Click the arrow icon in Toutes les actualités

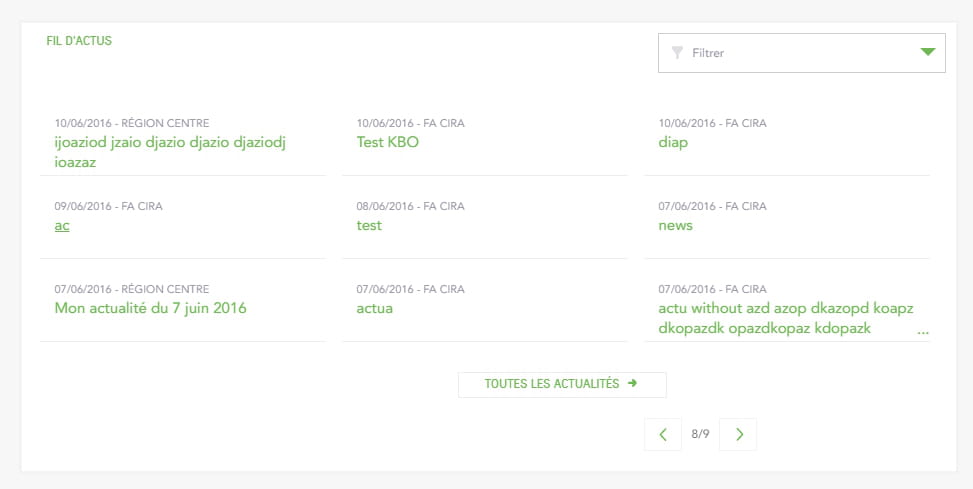(x=632, y=384)
